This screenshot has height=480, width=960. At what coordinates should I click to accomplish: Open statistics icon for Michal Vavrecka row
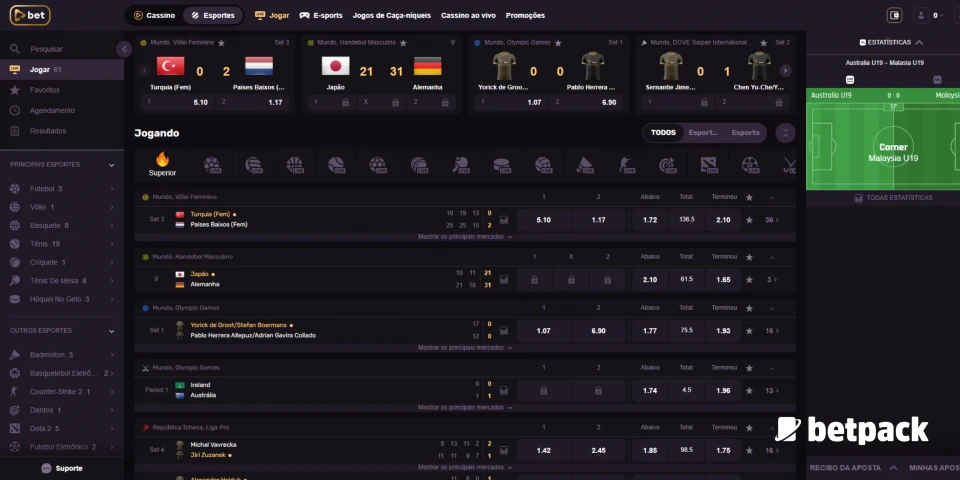[x=504, y=450]
